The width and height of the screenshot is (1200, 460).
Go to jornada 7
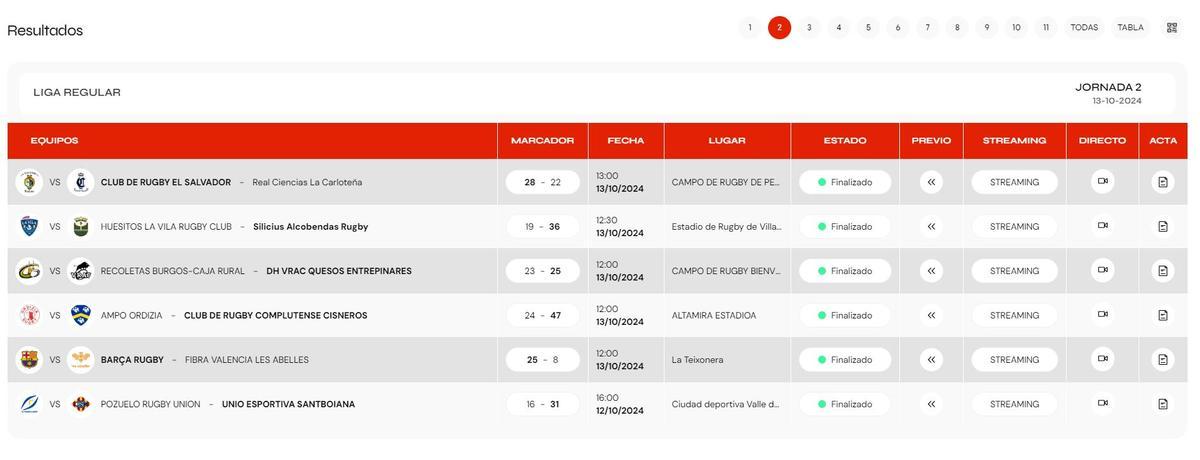pos(927,28)
